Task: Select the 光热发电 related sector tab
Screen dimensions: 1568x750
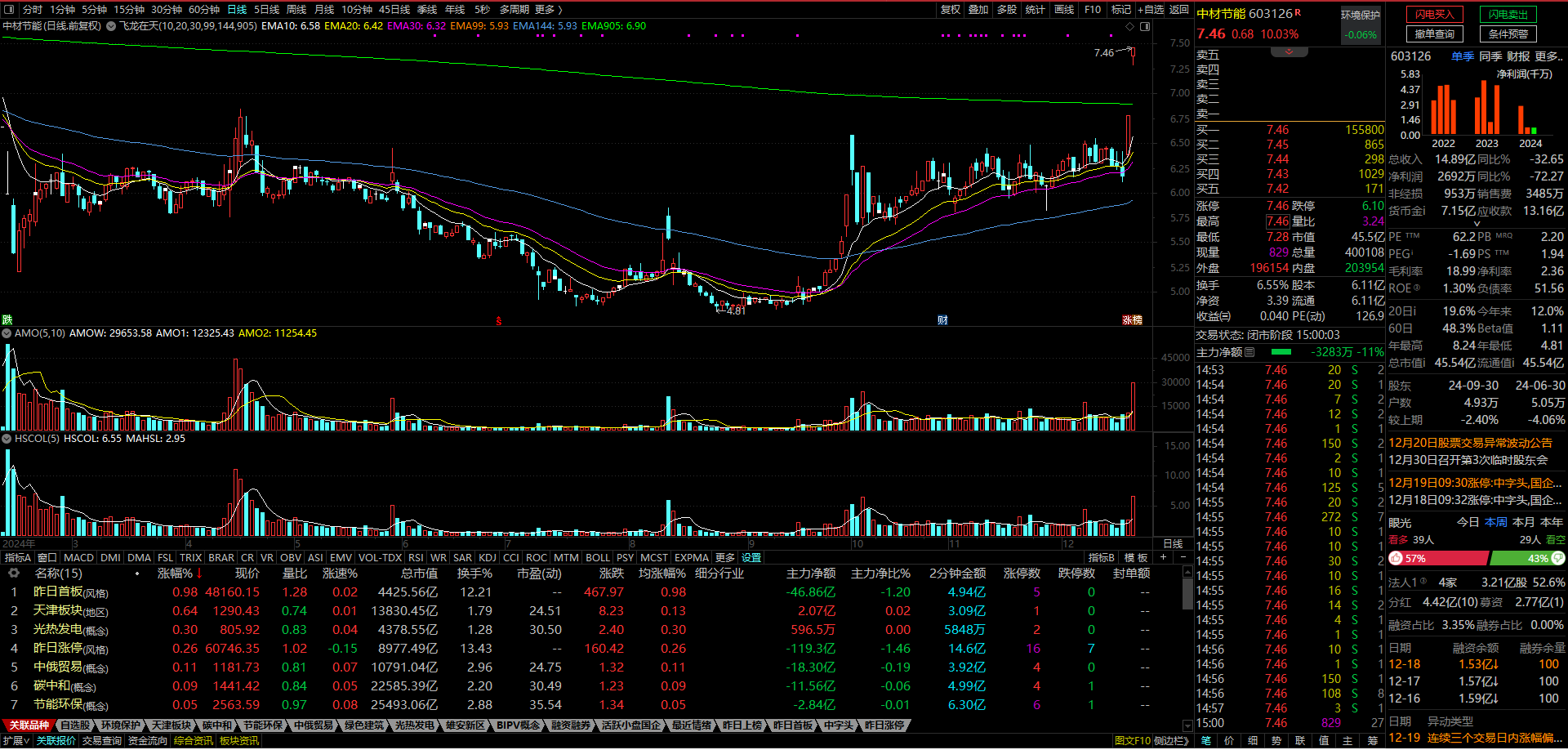Action: [414, 725]
